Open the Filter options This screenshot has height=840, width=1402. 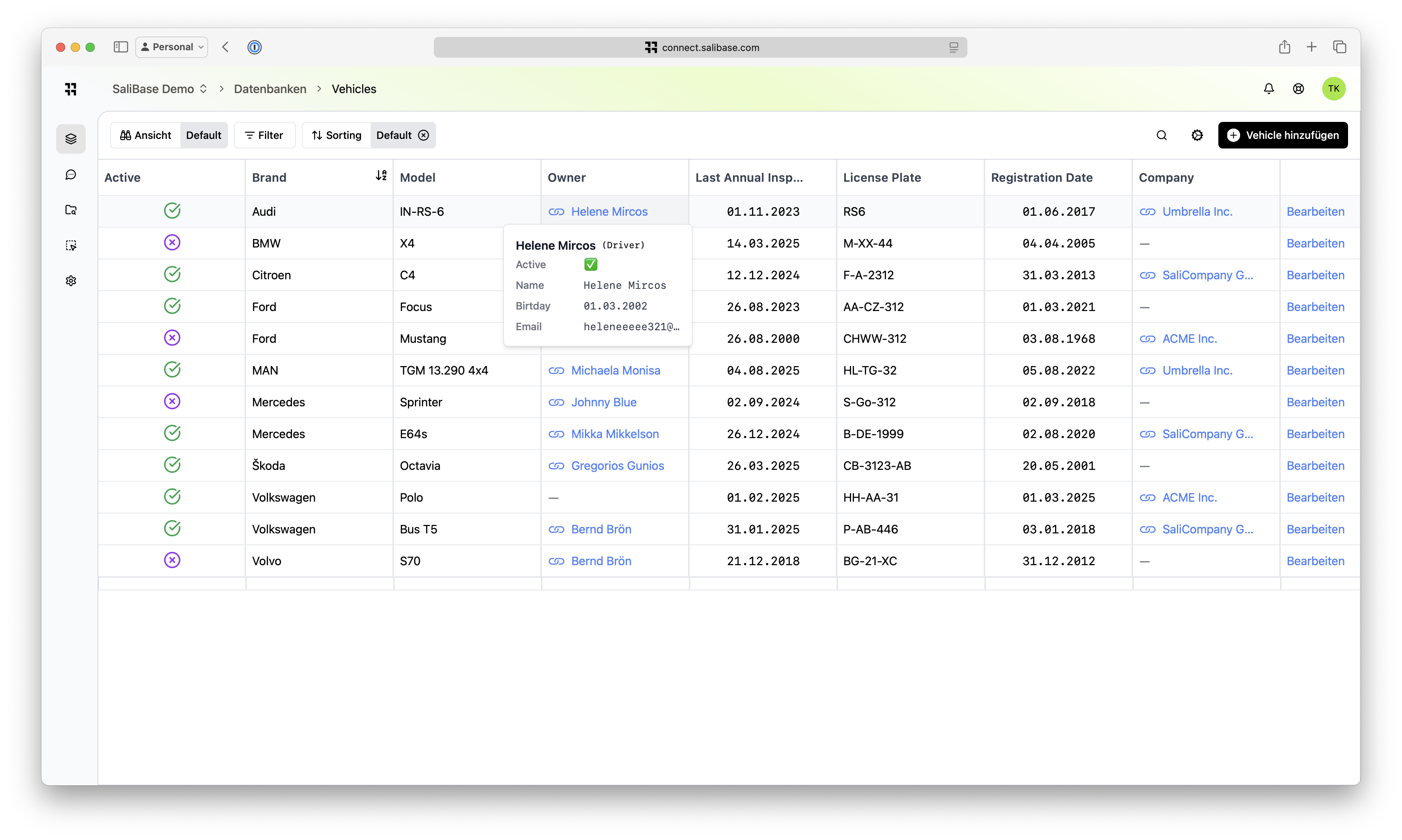pyautogui.click(x=265, y=135)
